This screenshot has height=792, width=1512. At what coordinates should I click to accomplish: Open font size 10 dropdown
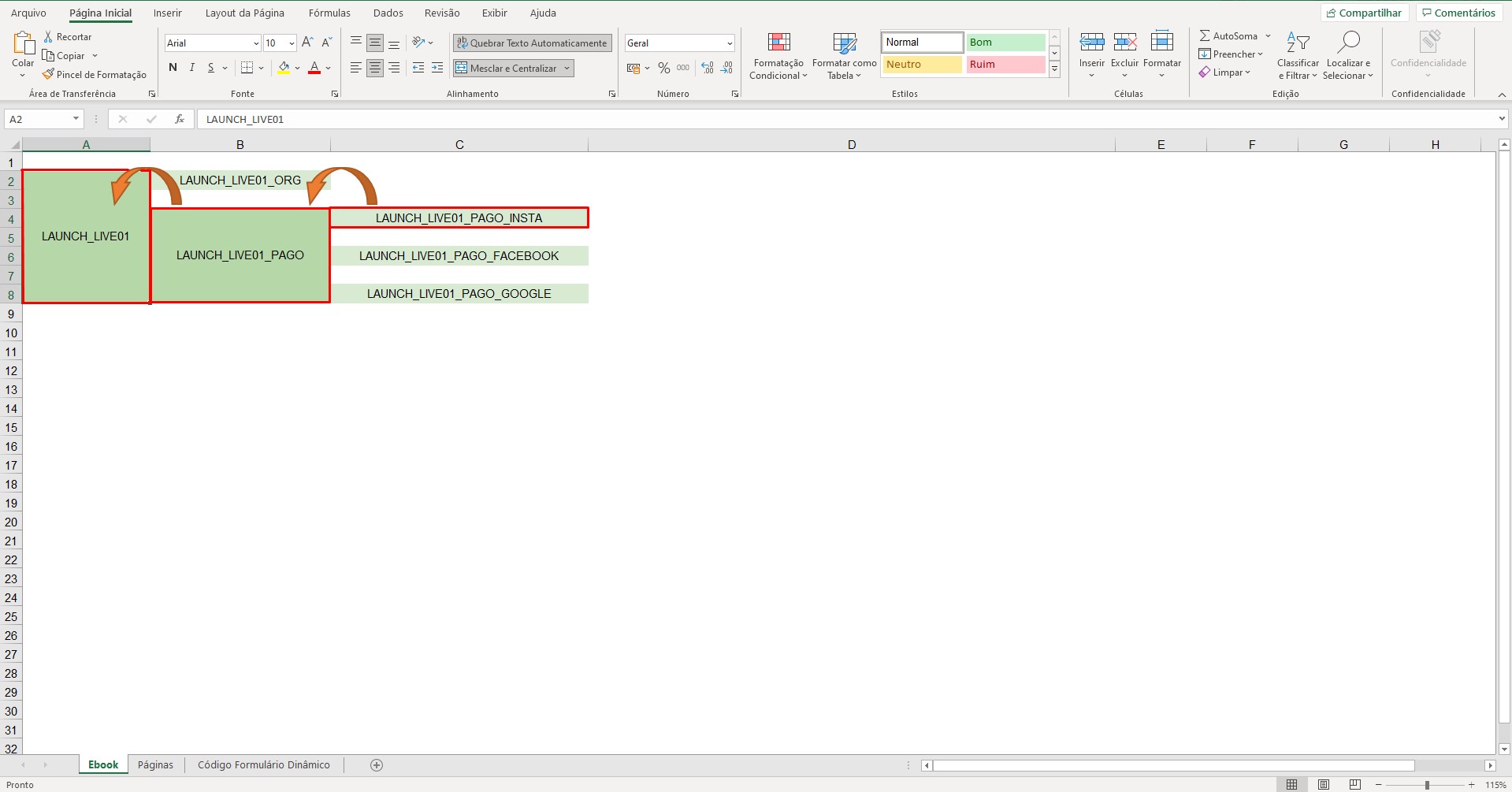(x=292, y=43)
